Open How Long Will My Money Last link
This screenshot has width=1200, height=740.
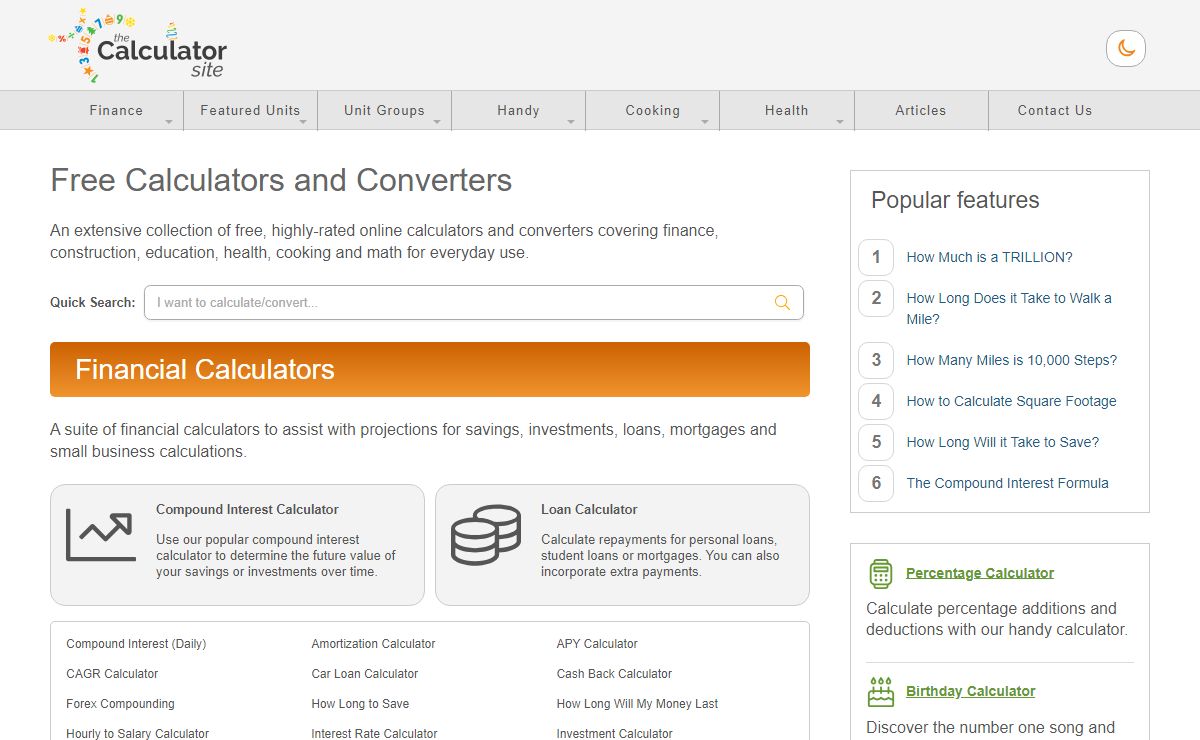click(637, 704)
